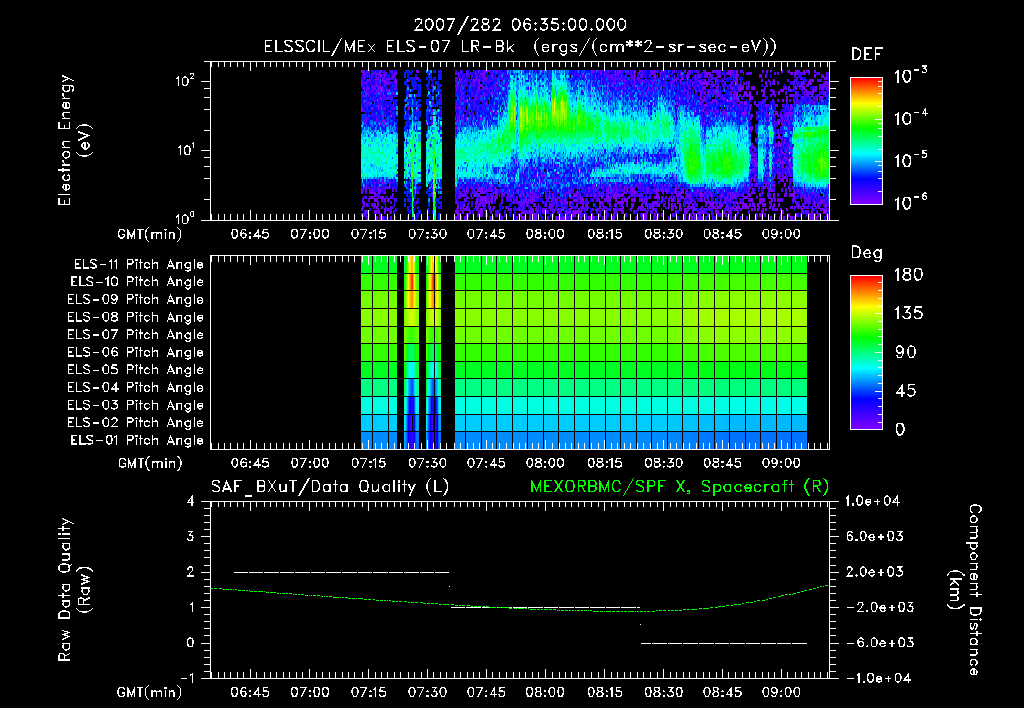Click the DEF color scale bar
Viewport: 1024px width, 708px height.
tap(866, 141)
